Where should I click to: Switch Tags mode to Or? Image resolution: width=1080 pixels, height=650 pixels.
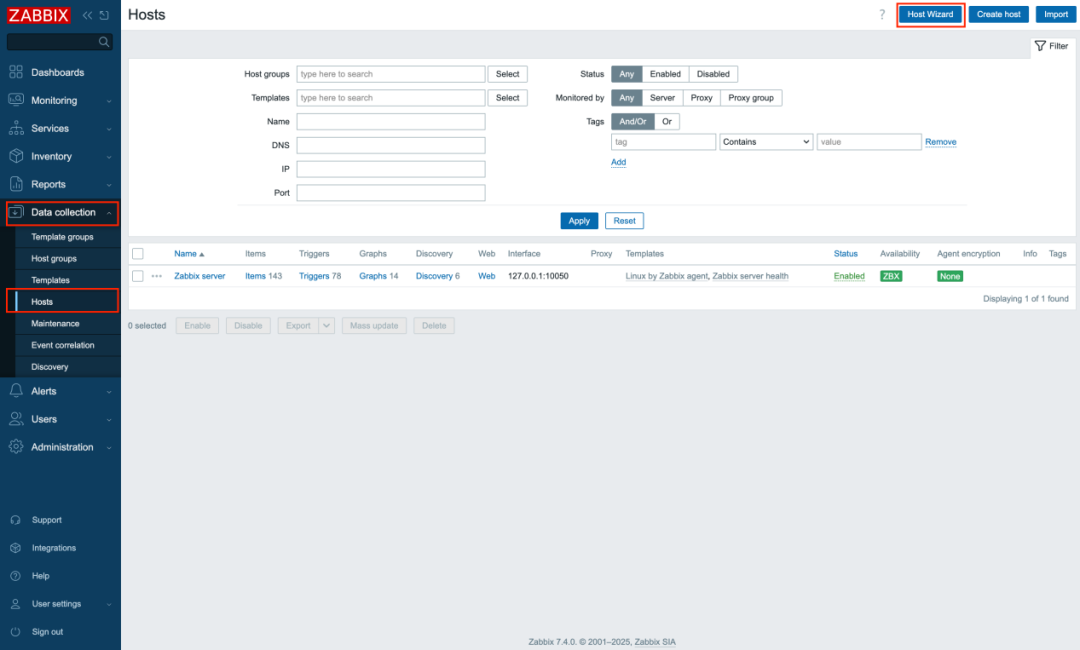[667, 121]
